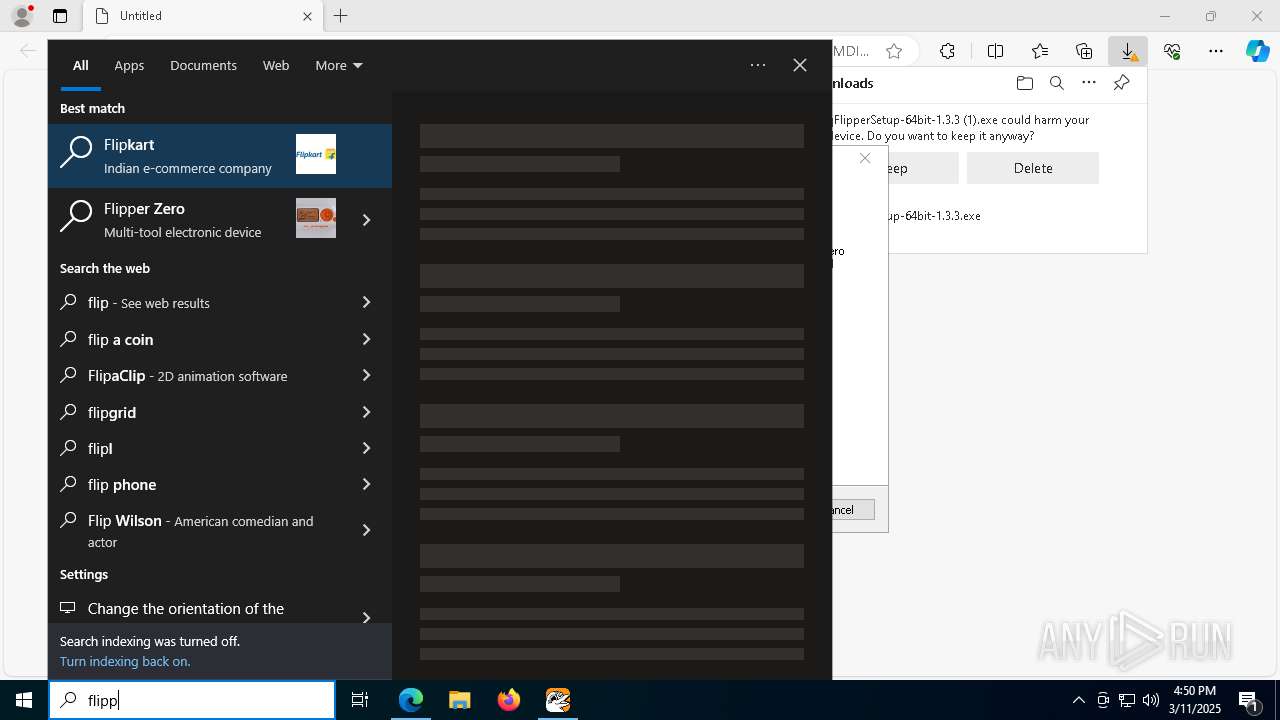This screenshot has width=1280, height=720.
Task: Add this page to favorites star
Action: click(894, 51)
